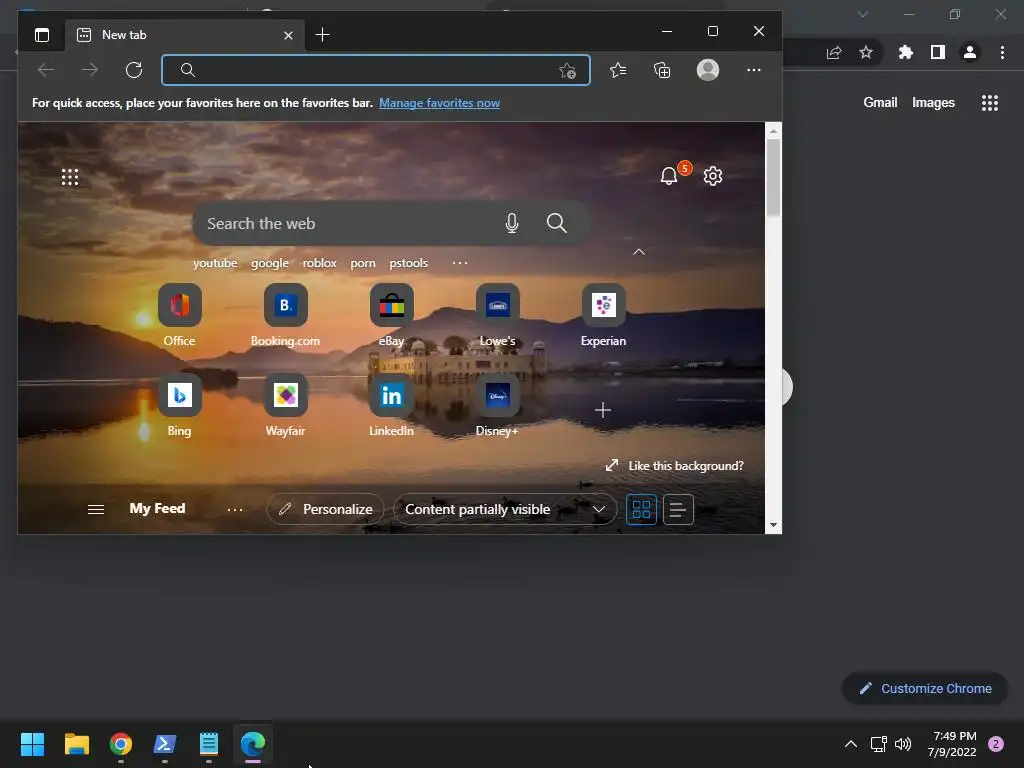Click the Edge refresh button
This screenshot has height=768, width=1024.
point(134,70)
